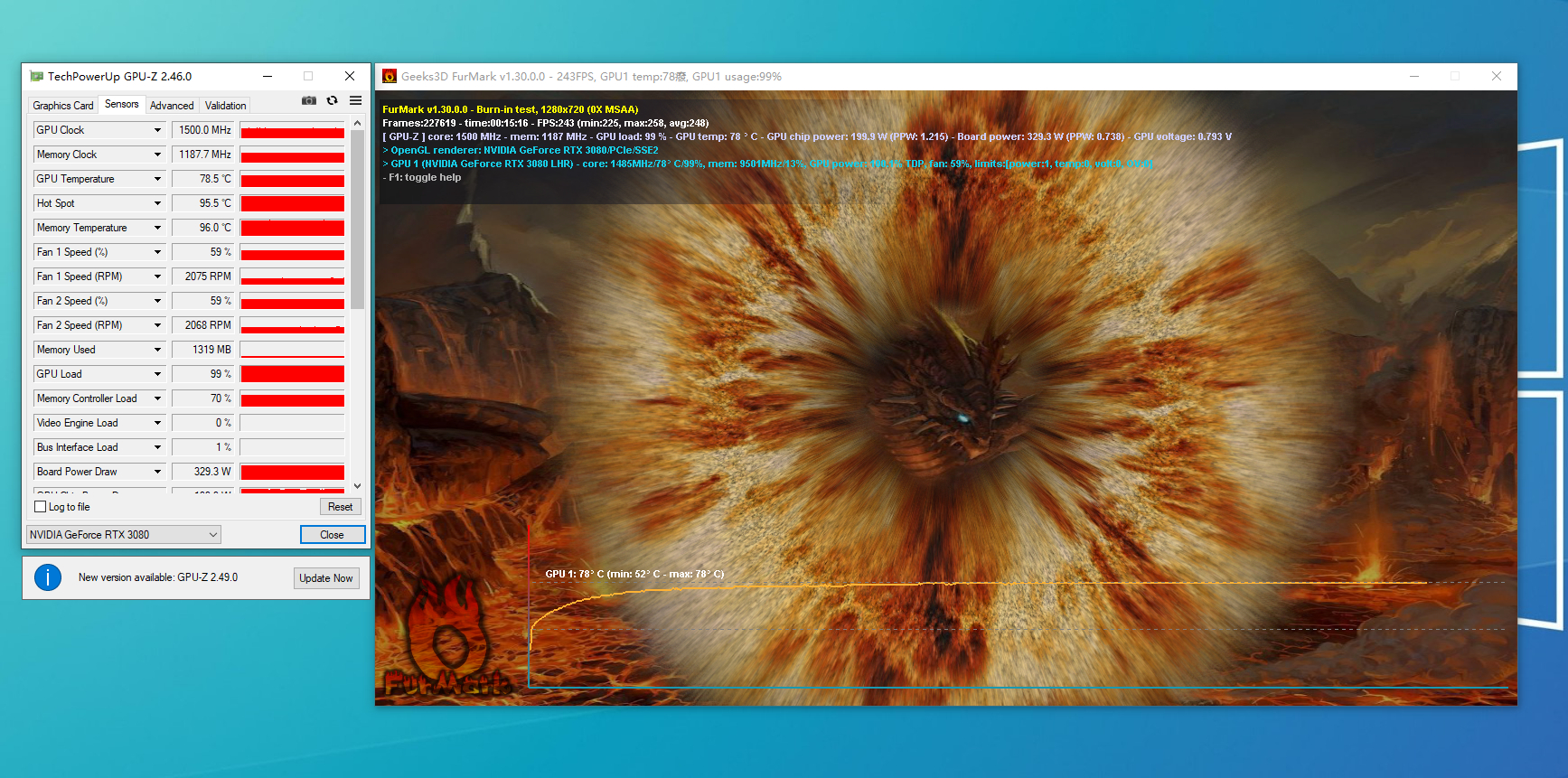Viewport: 1568px width, 778px height.
Task: Click the Reset button in GPU-Z
Action: coord(341,507)
